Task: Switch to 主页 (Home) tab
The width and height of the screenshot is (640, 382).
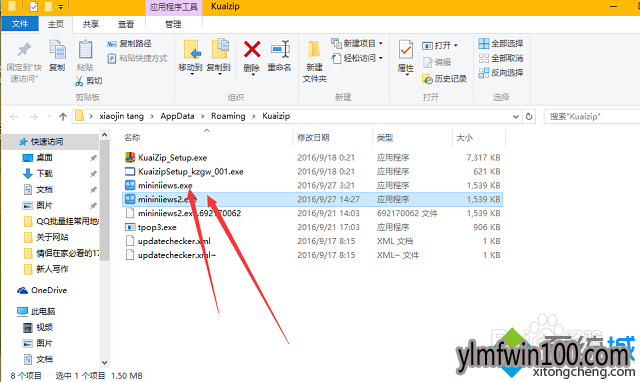Action: click(x=56, y=24)
